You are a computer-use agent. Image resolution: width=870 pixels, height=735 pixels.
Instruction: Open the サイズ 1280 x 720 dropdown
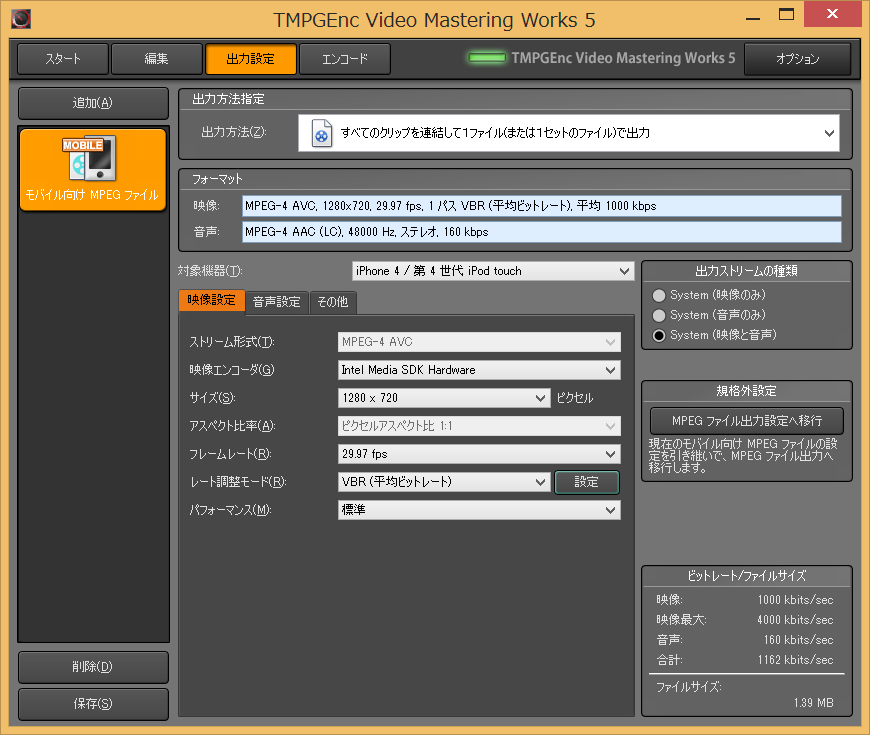(444, 398)
